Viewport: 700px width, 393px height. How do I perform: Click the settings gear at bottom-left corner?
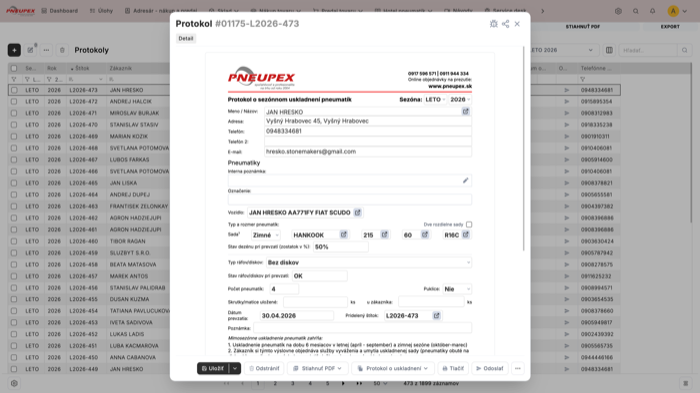point(14,383)
